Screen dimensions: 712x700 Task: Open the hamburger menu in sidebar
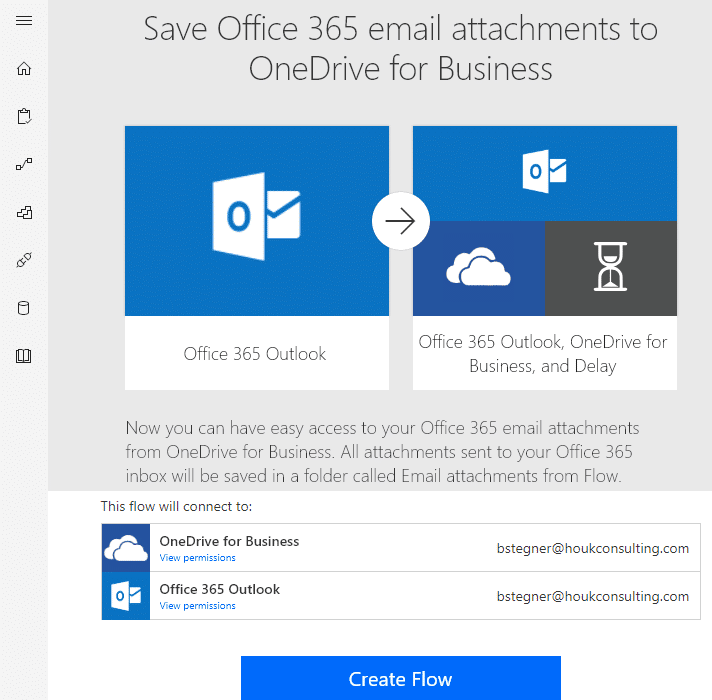pos(24,20)
